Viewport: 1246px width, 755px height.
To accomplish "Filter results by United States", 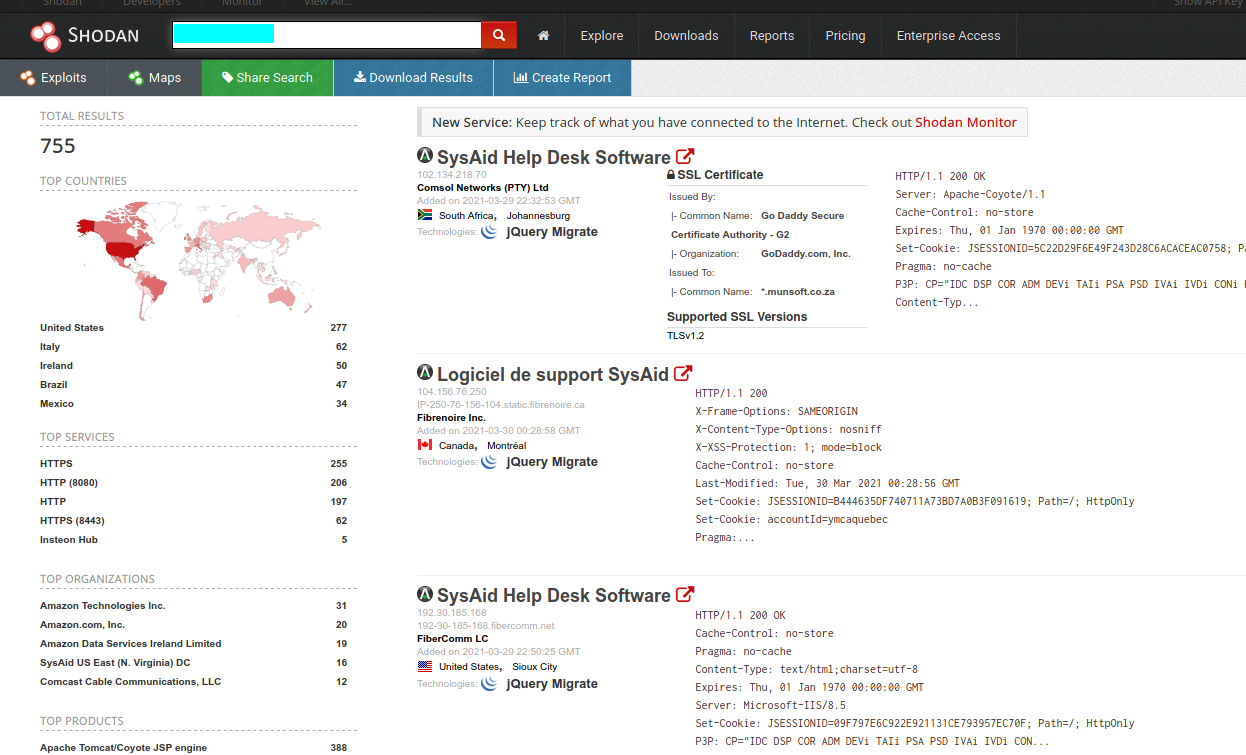I will click(72, 328).
